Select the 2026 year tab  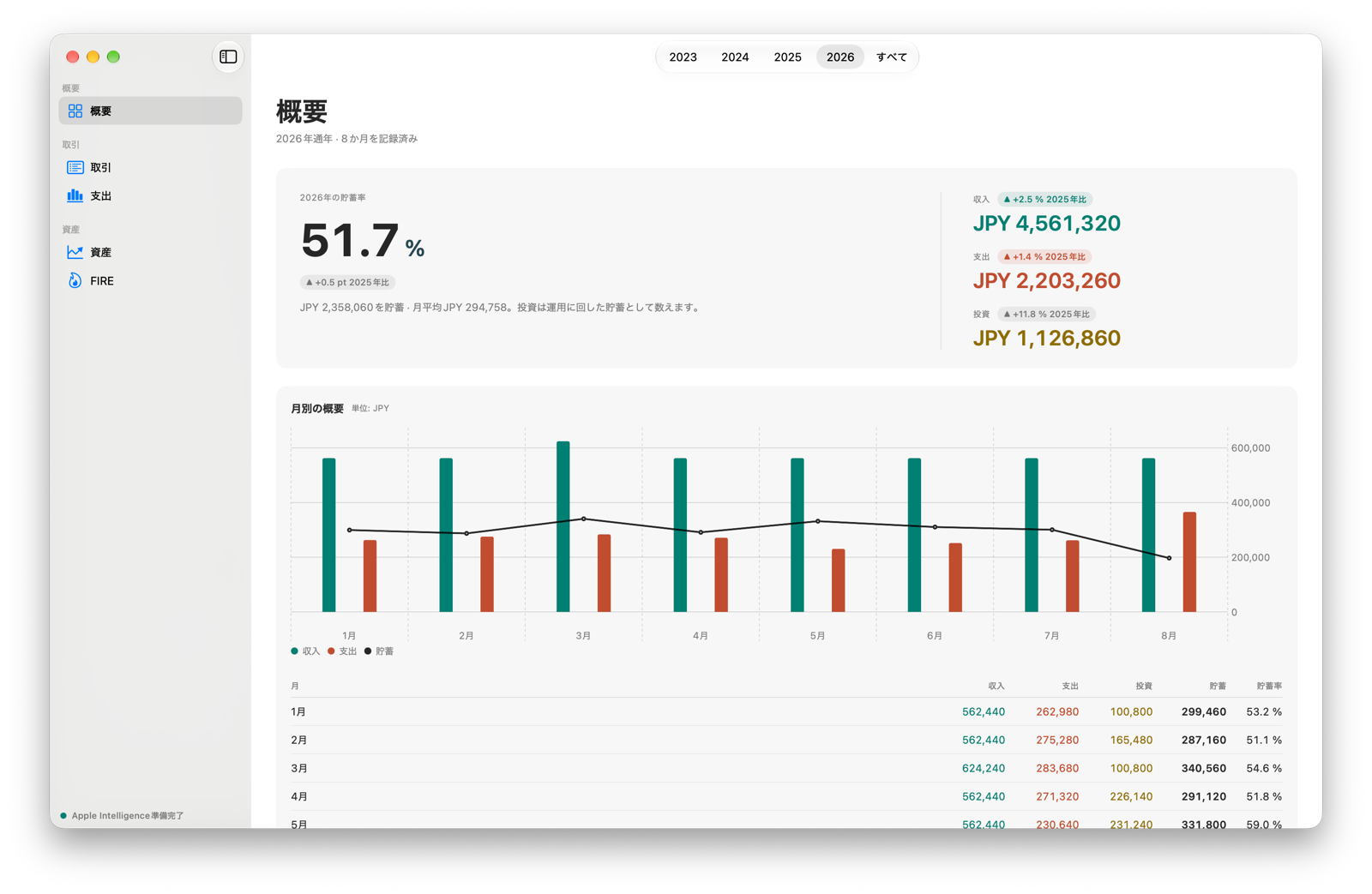click(x=840, y=57)
